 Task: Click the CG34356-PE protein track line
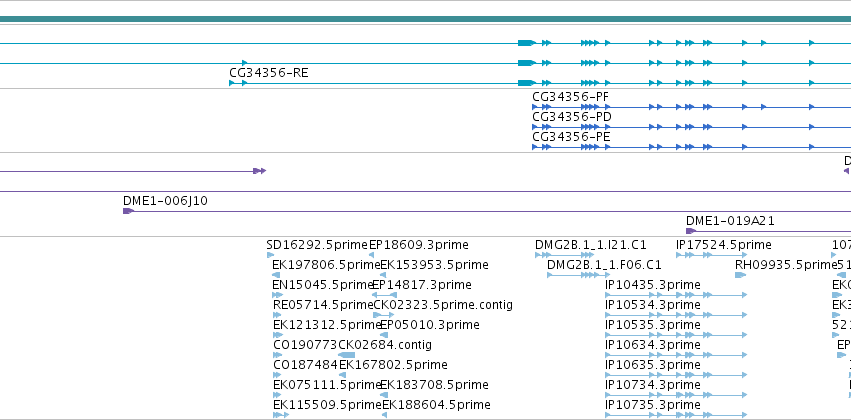[691, 148]
